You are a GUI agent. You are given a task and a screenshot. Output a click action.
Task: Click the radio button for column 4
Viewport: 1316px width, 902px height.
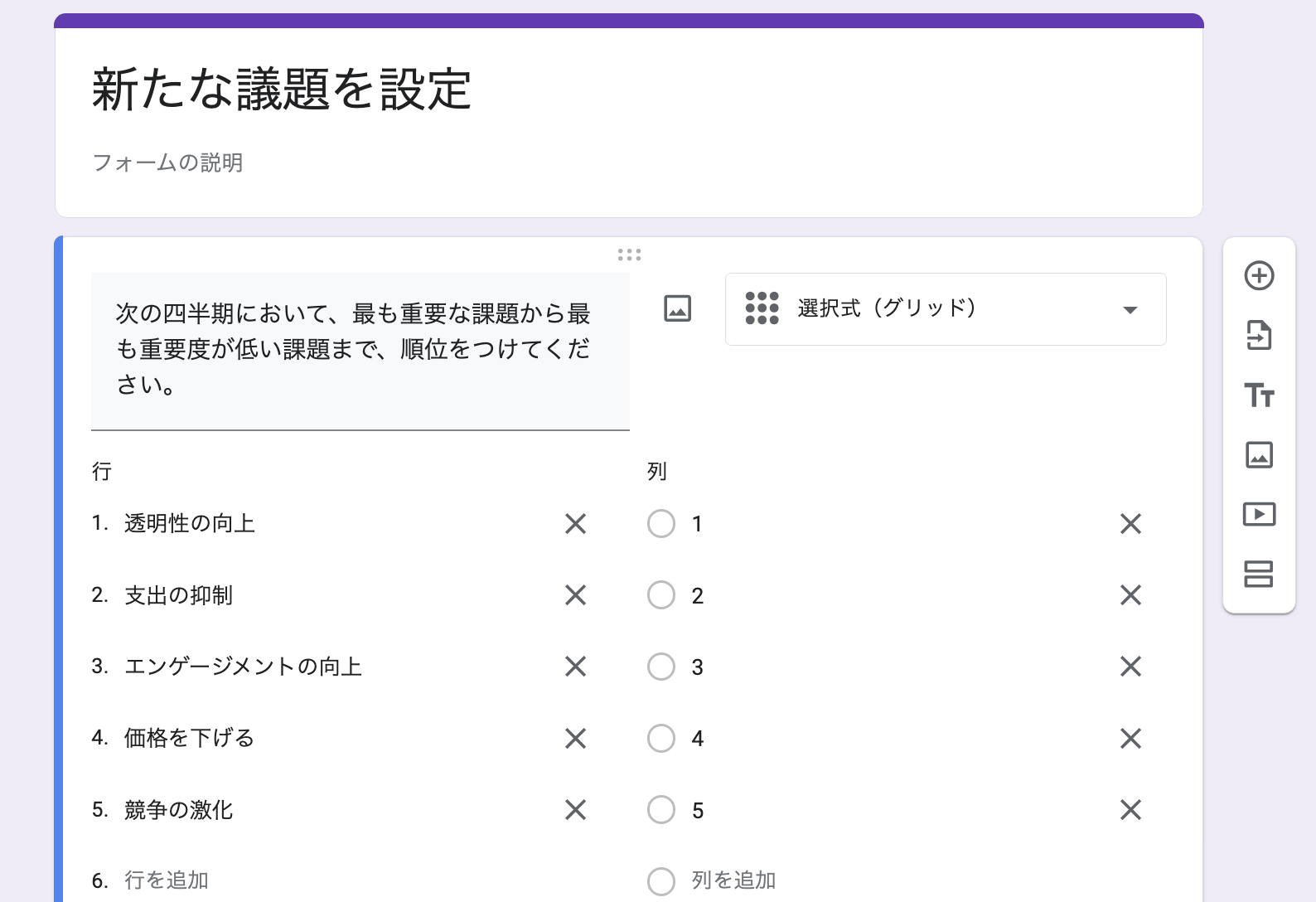tap(661, 738)
